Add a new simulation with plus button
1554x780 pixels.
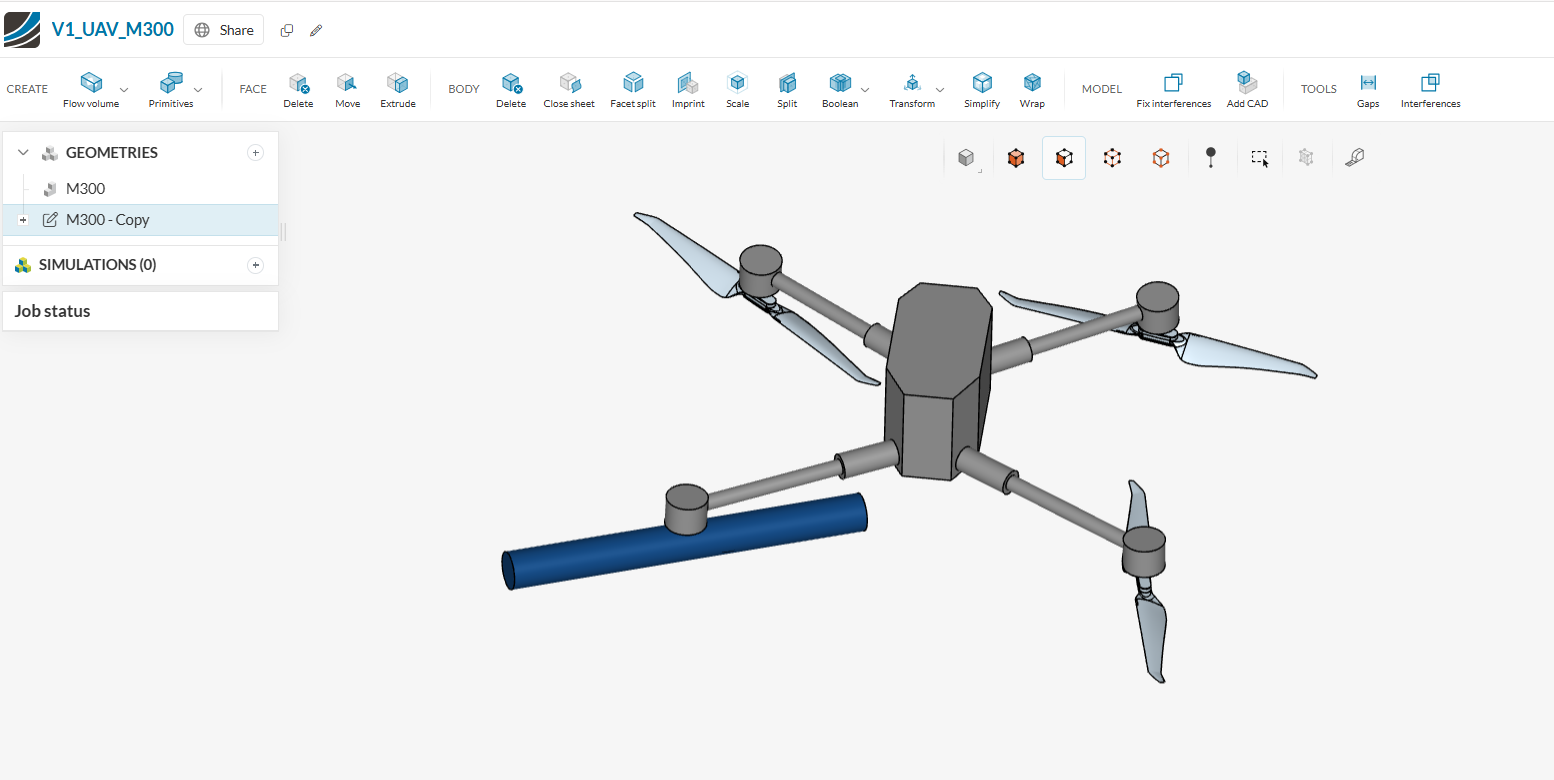point(255,265)
